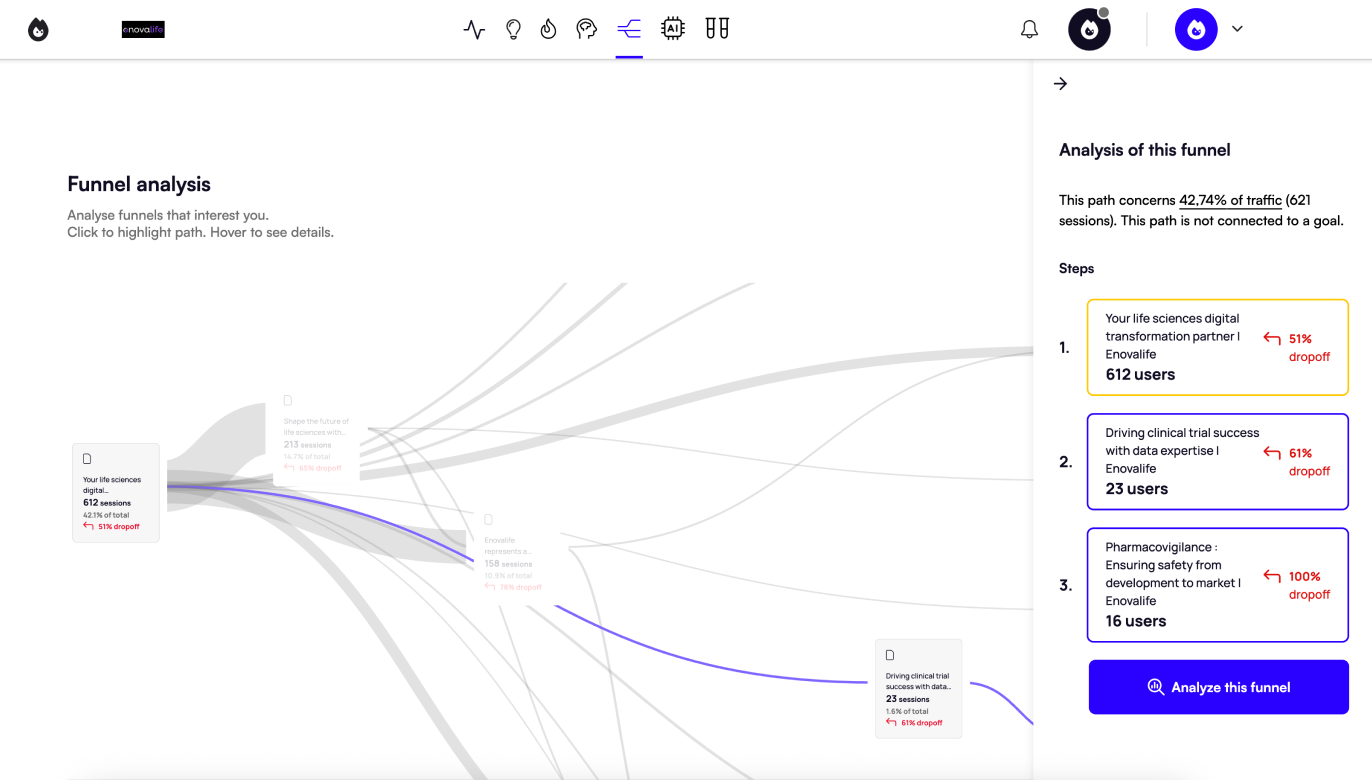Open the test tubes experiments icon

click(717, 29)
